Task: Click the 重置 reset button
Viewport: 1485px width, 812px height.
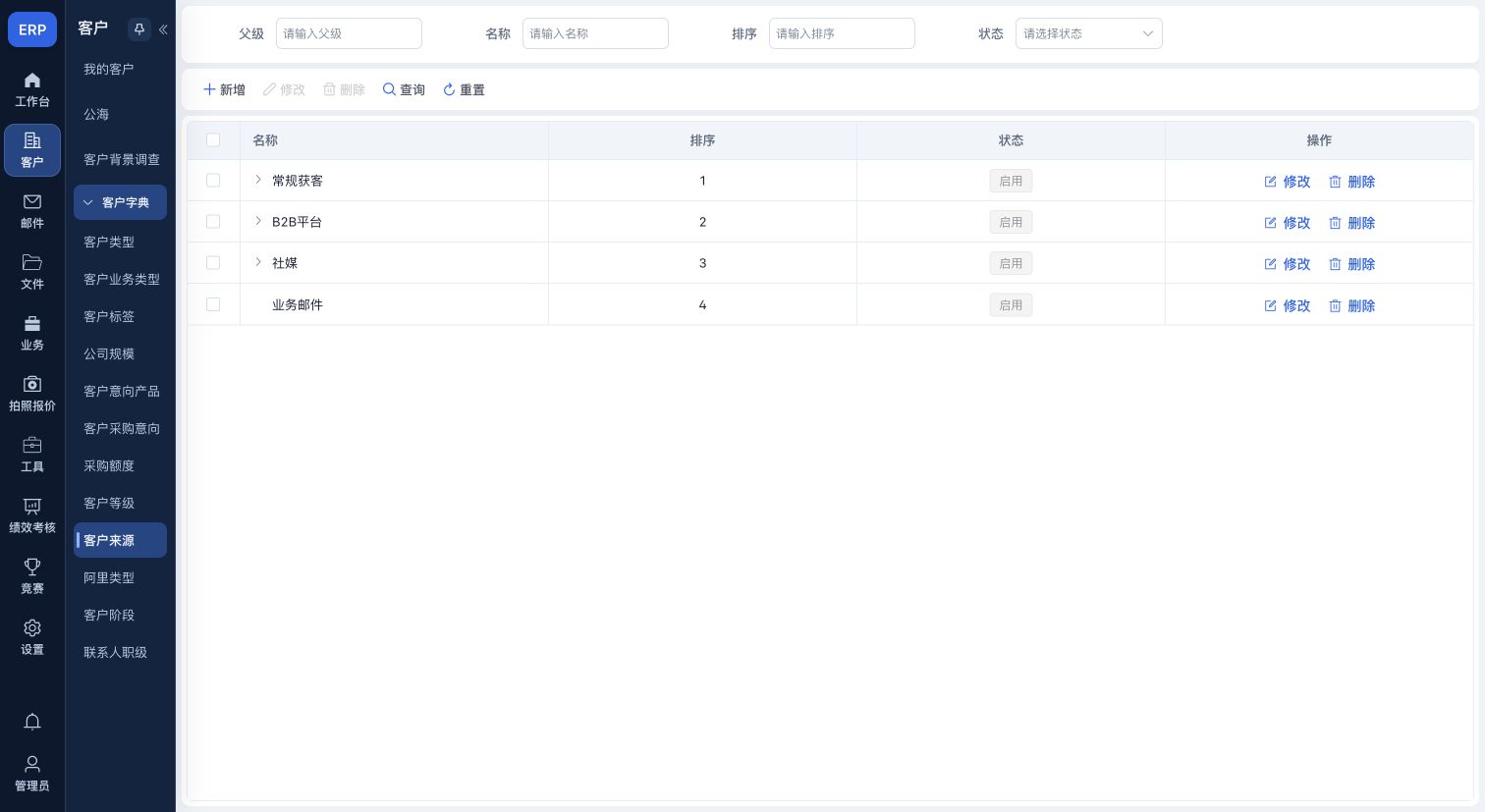Action: click(464, 89)
